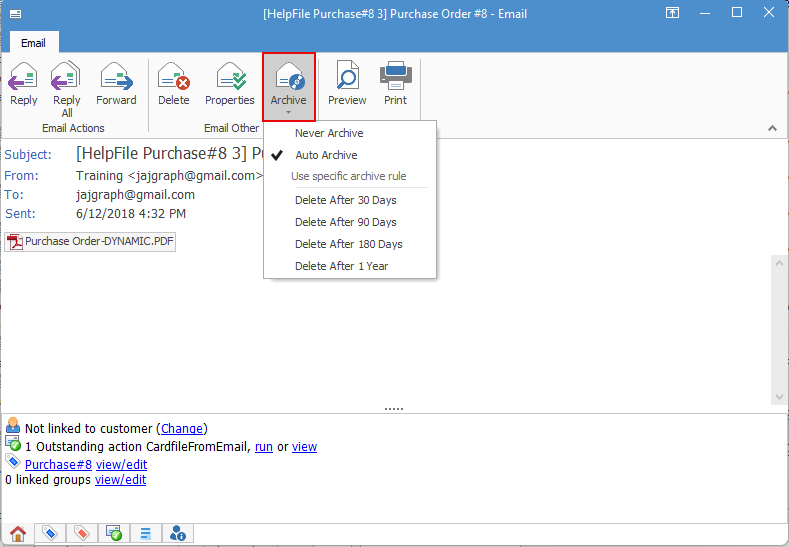Toggle the checked Auto Archive option
The height and width of the screenshot is (547, 789).
350,155
